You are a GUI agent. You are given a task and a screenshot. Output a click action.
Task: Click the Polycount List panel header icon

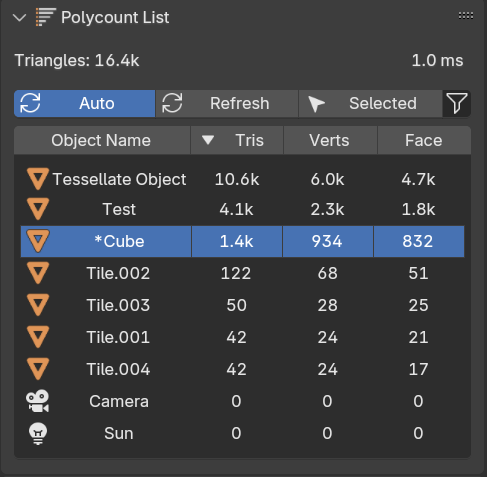pyautogui.click(x=45, y=17)
